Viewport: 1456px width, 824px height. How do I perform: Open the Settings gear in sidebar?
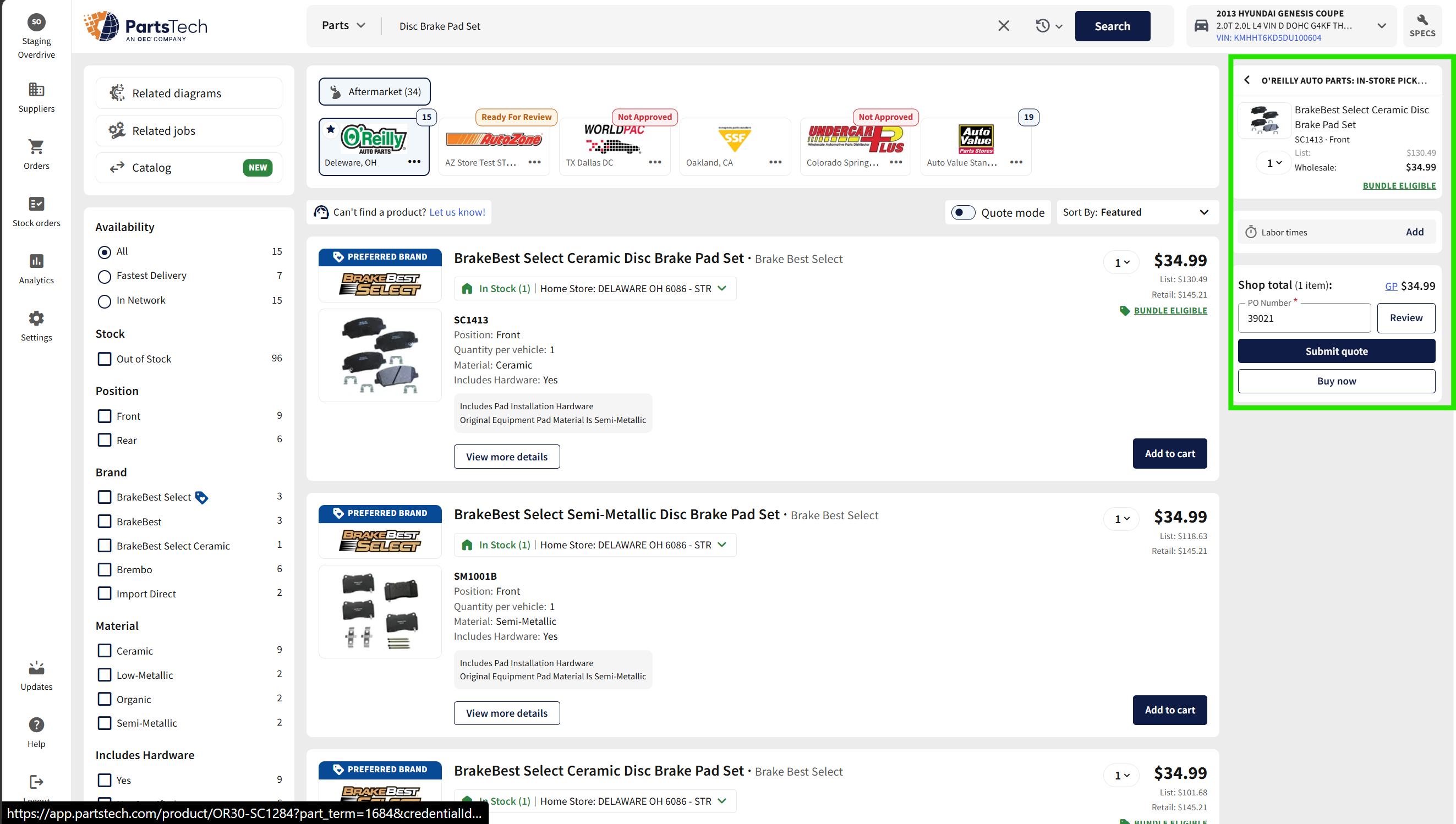[36, 318]
